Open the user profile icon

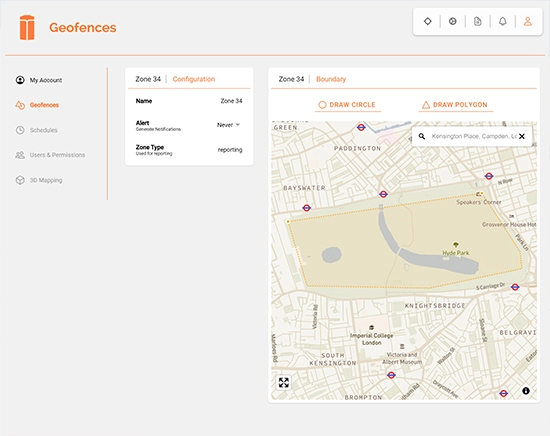(528, 21)
